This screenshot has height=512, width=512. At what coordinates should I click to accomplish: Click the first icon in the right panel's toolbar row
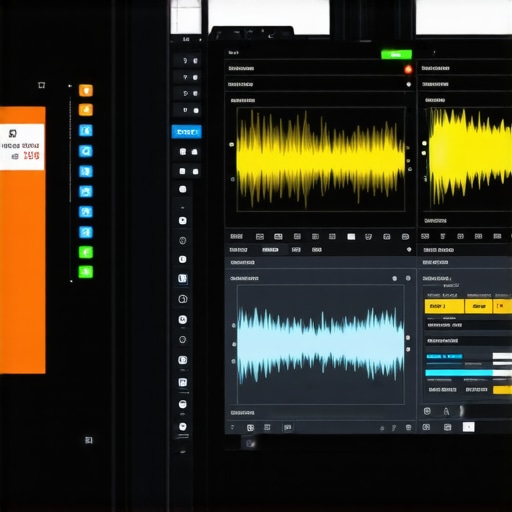(425, 236)
